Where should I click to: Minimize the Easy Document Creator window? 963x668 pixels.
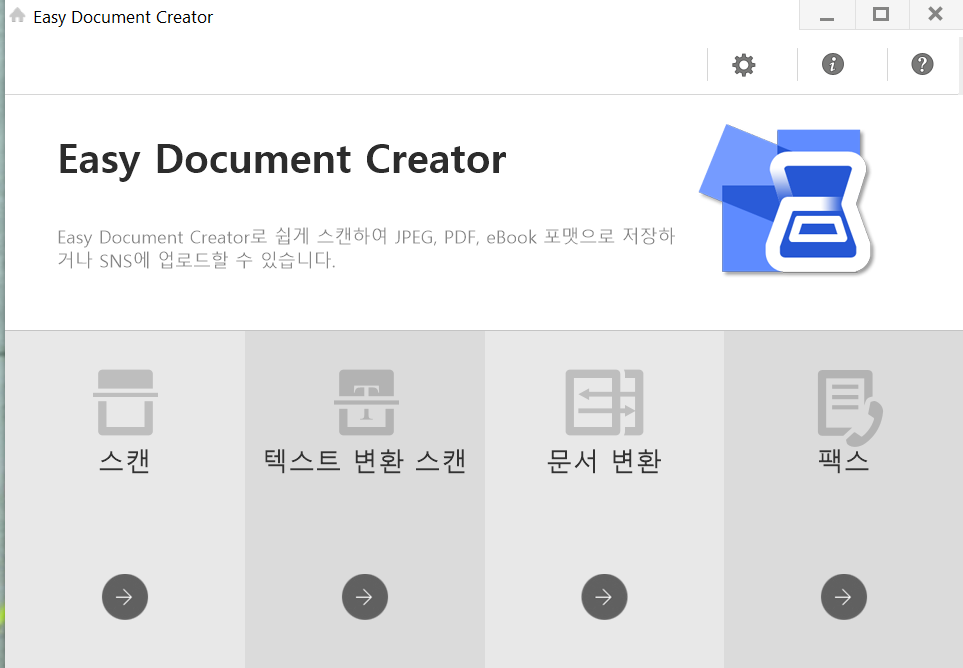point(827,15)
